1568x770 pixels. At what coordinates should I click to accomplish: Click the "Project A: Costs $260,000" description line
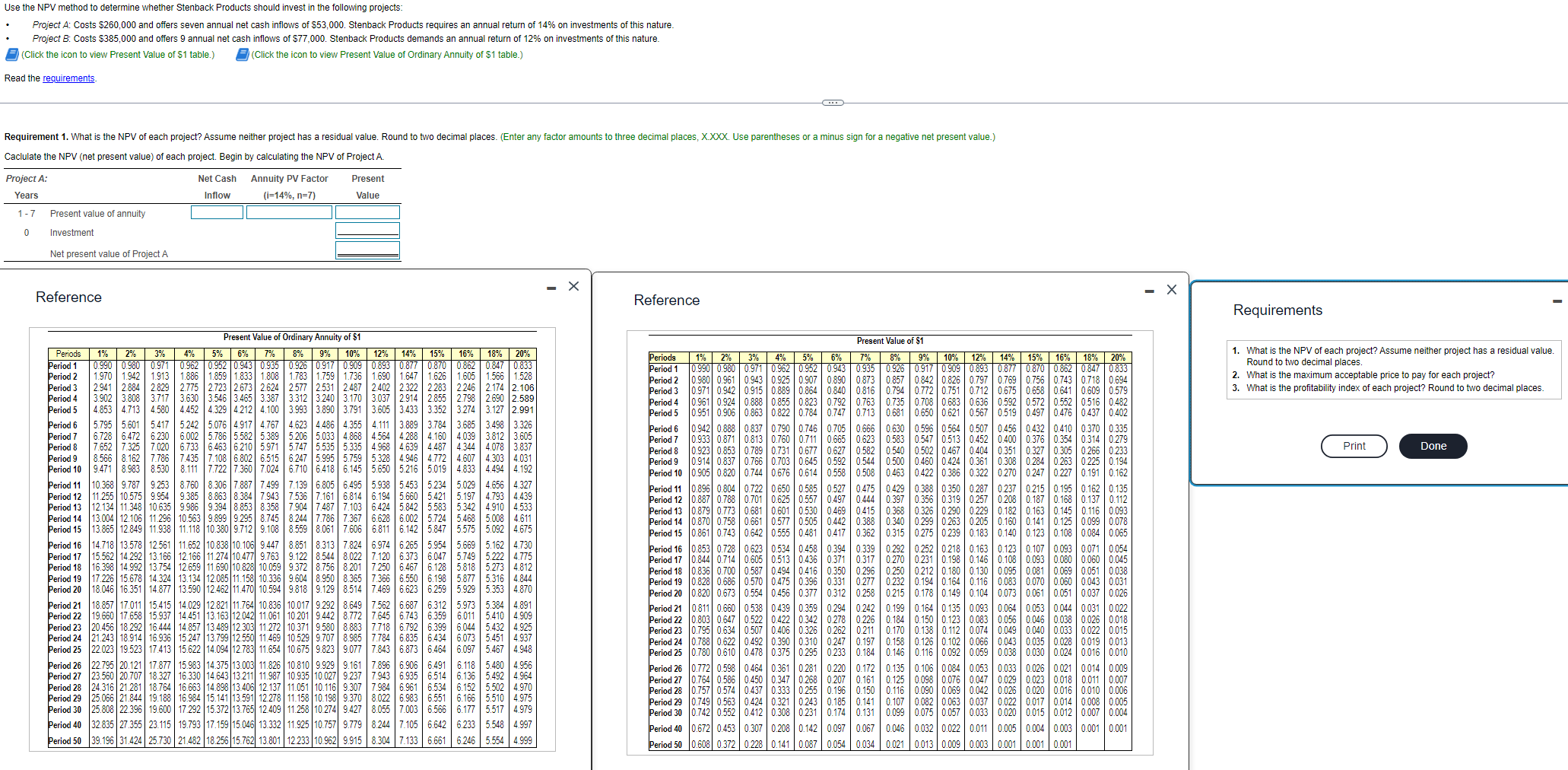click(x=353, y=25)
